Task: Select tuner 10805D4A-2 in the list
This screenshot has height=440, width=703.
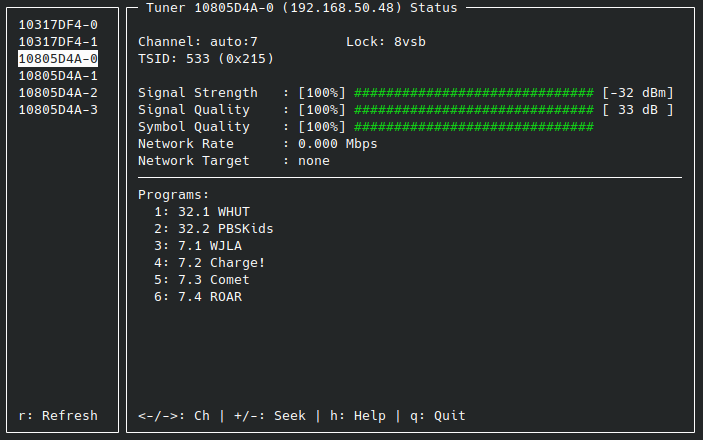Action: (x=58, y=92)
